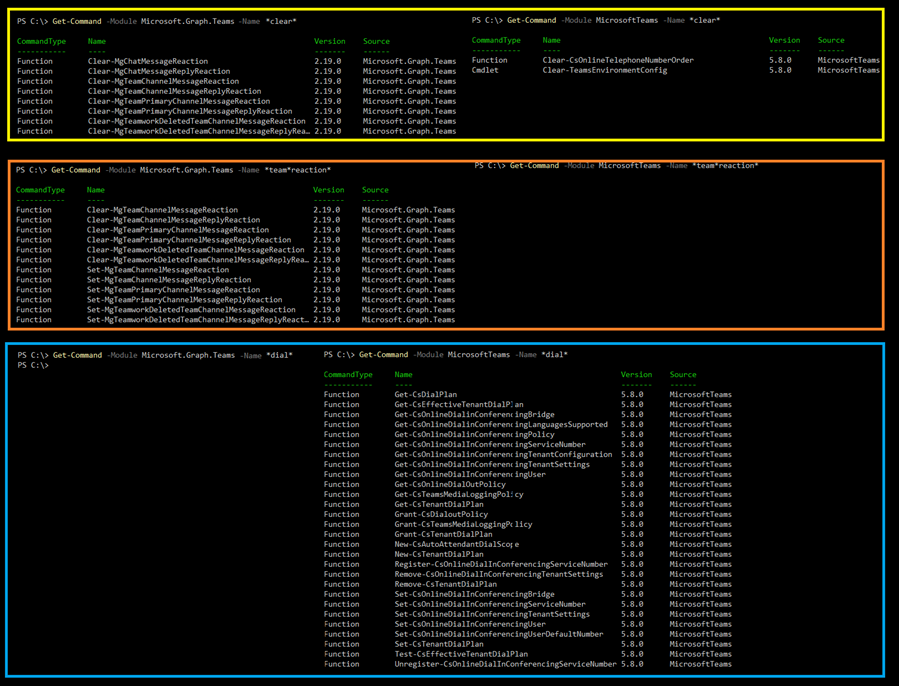The height and width of the screenshot is (686, 899).
Task: Click New-CsAutoAttendantDialScope function
Action: tap(457, 544)
